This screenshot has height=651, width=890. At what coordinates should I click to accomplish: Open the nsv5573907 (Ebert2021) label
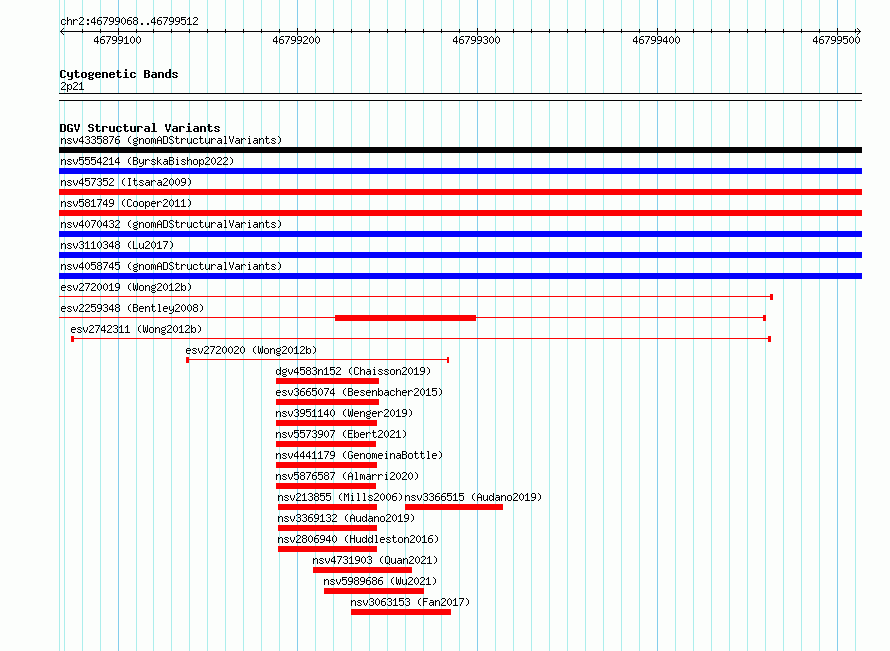(341, 434)
